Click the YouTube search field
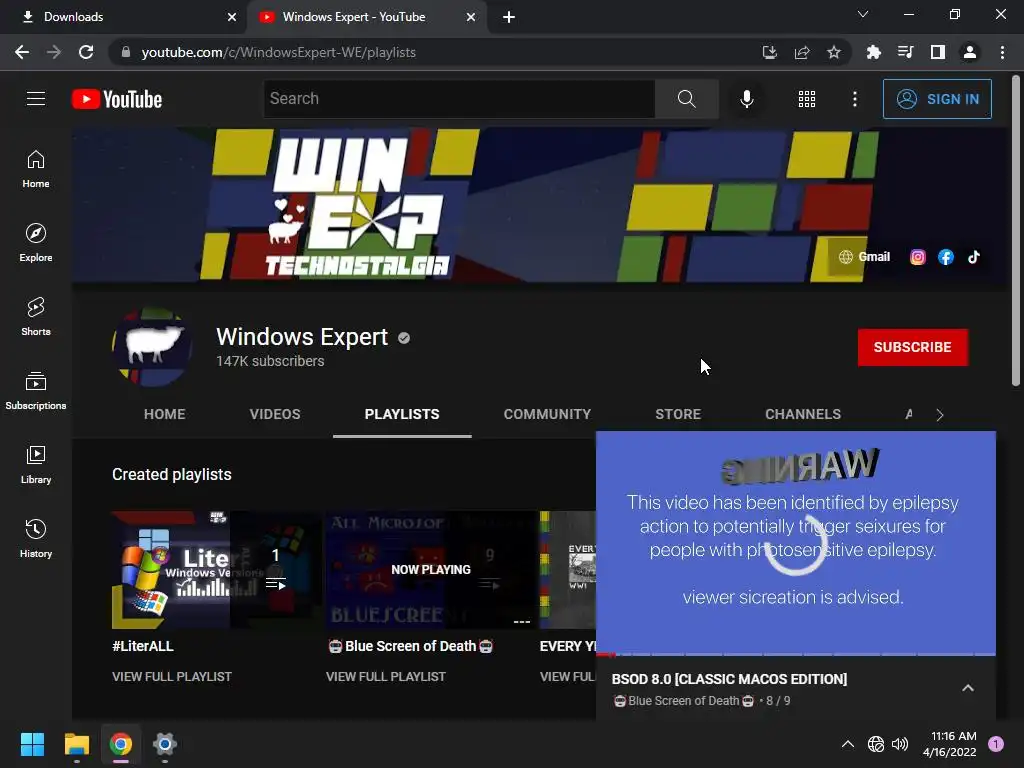This screenshot has width=1024, height=768. coord(459,99)
